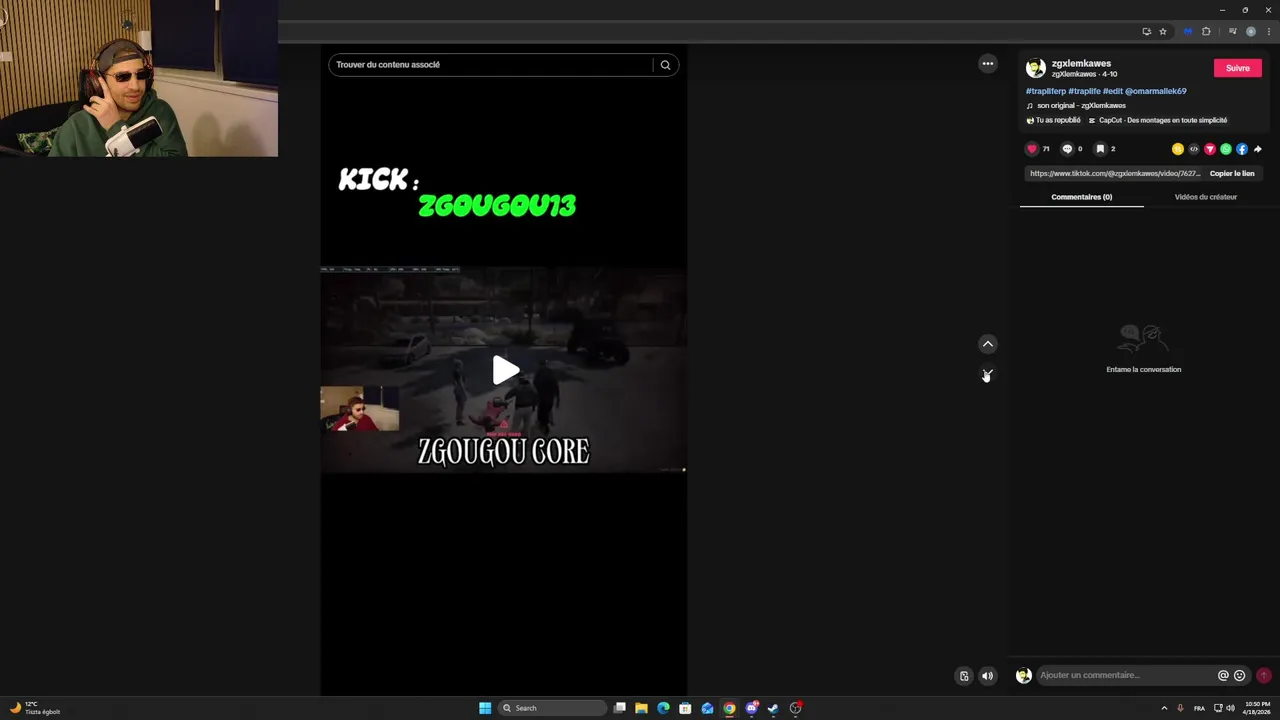Post comment with the pink arrow button
The image size is (1280, 720).
1264,675
